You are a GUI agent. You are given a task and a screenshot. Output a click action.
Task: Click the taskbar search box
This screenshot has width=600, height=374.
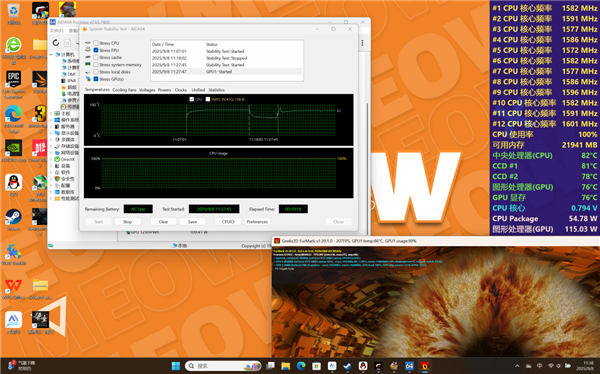[223, 366]
